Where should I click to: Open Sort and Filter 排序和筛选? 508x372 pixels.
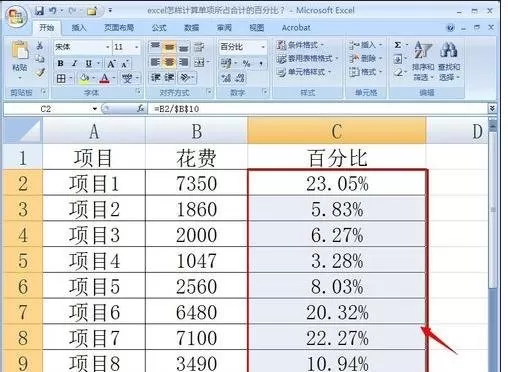coord(423,61)
